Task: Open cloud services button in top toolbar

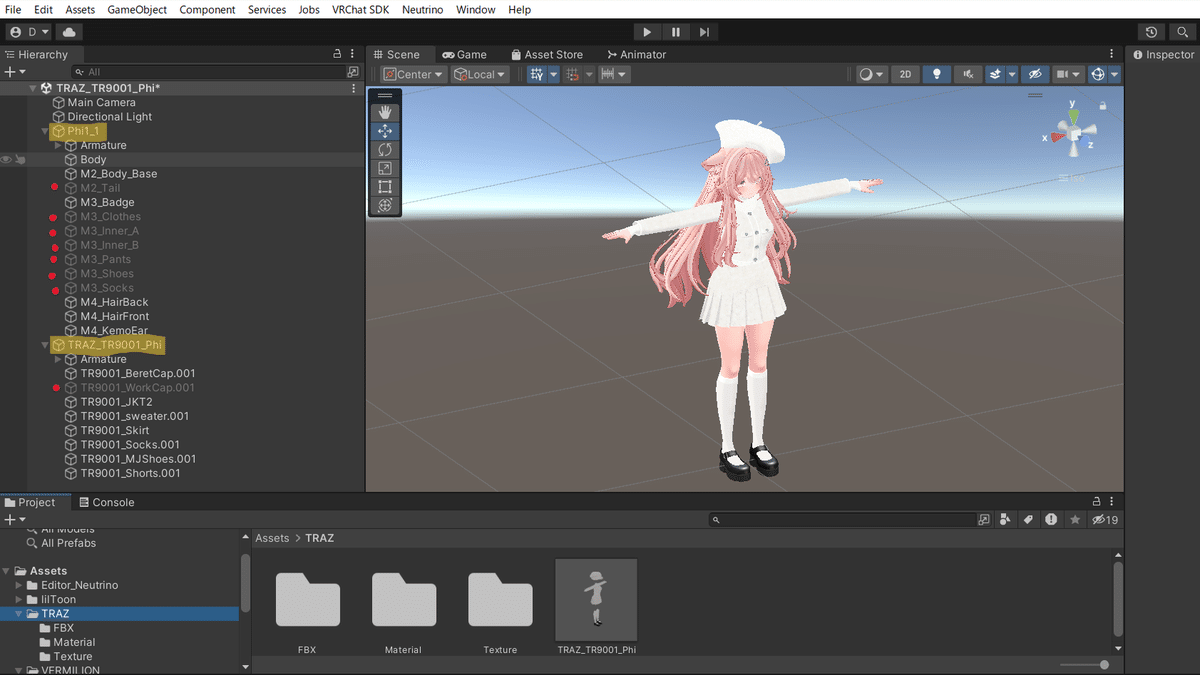Action: click(x=70, y=32)
